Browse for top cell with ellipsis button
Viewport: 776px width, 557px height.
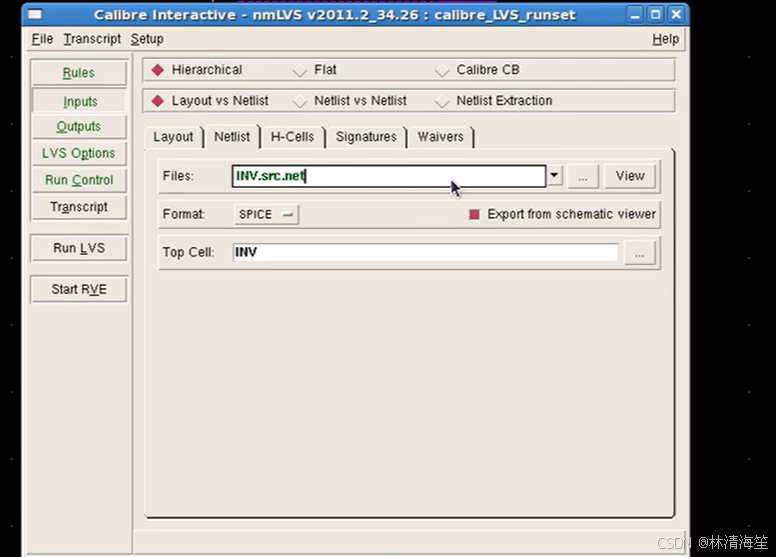pos(639,253)
